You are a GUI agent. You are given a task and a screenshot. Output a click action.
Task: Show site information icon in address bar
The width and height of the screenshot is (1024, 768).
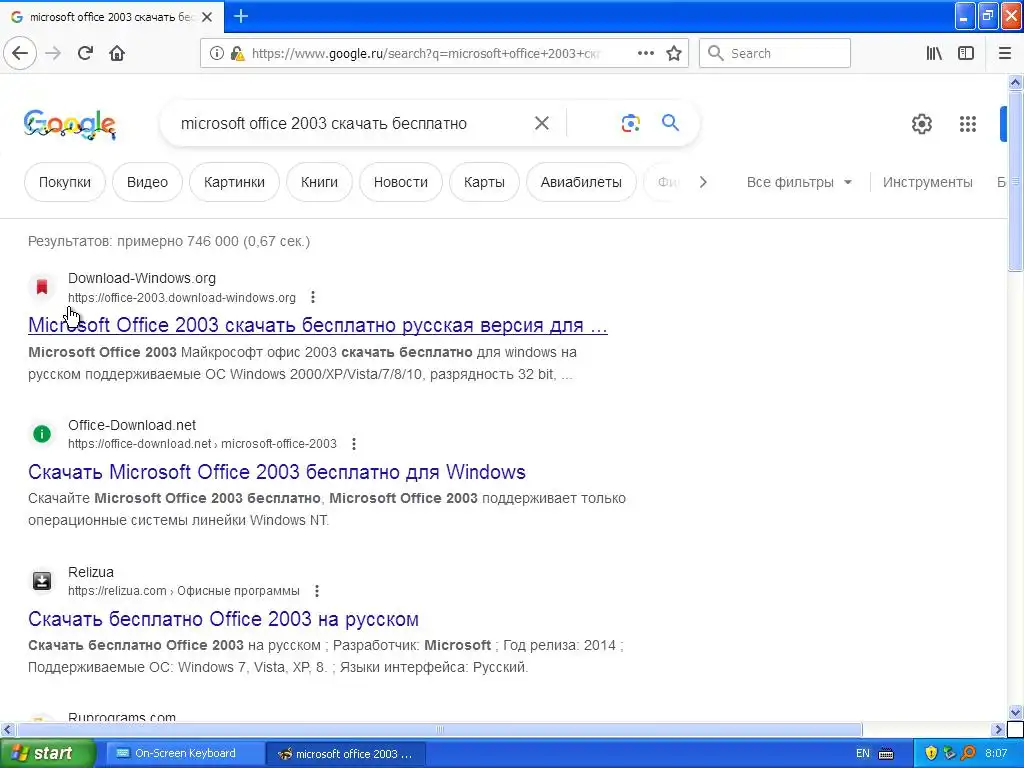[x=217, y=54]
